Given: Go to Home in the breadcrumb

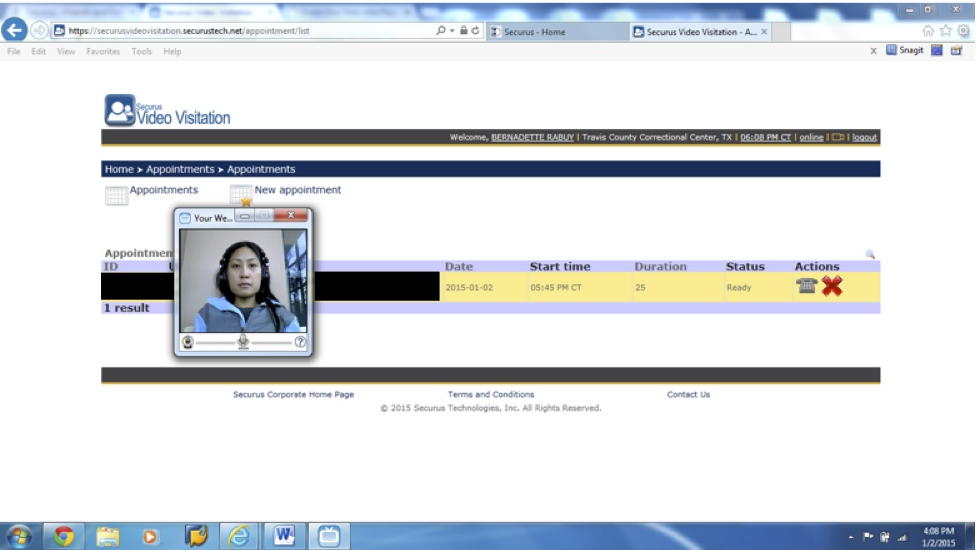Looking at the screenshot, I should (119, 169).
